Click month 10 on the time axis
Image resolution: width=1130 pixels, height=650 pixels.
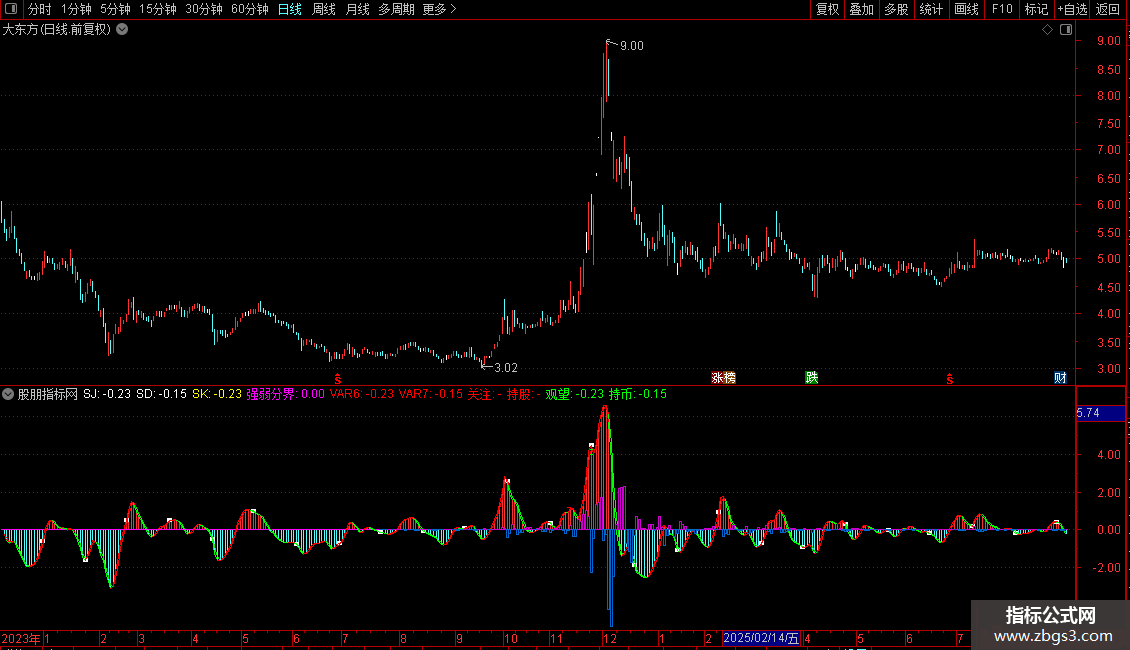coord(510,638)
